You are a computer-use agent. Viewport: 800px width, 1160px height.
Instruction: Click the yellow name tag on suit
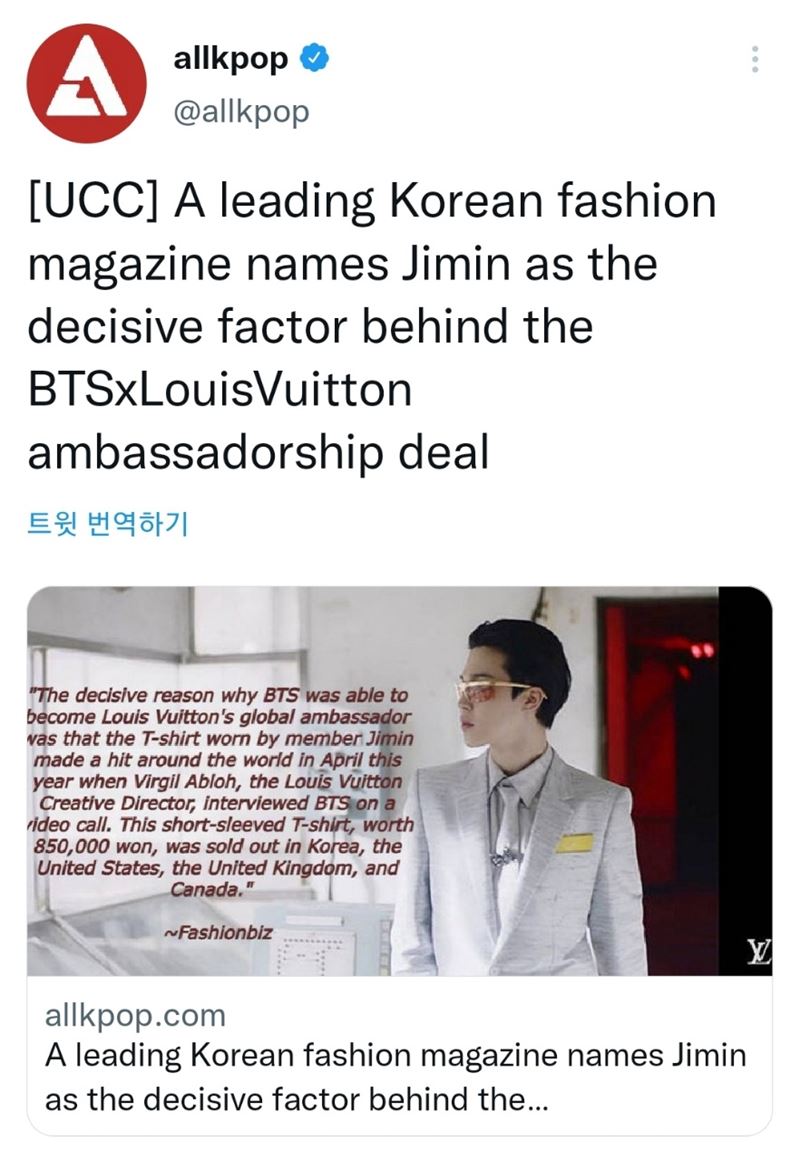pyautogui.click(x=574, y=843)
